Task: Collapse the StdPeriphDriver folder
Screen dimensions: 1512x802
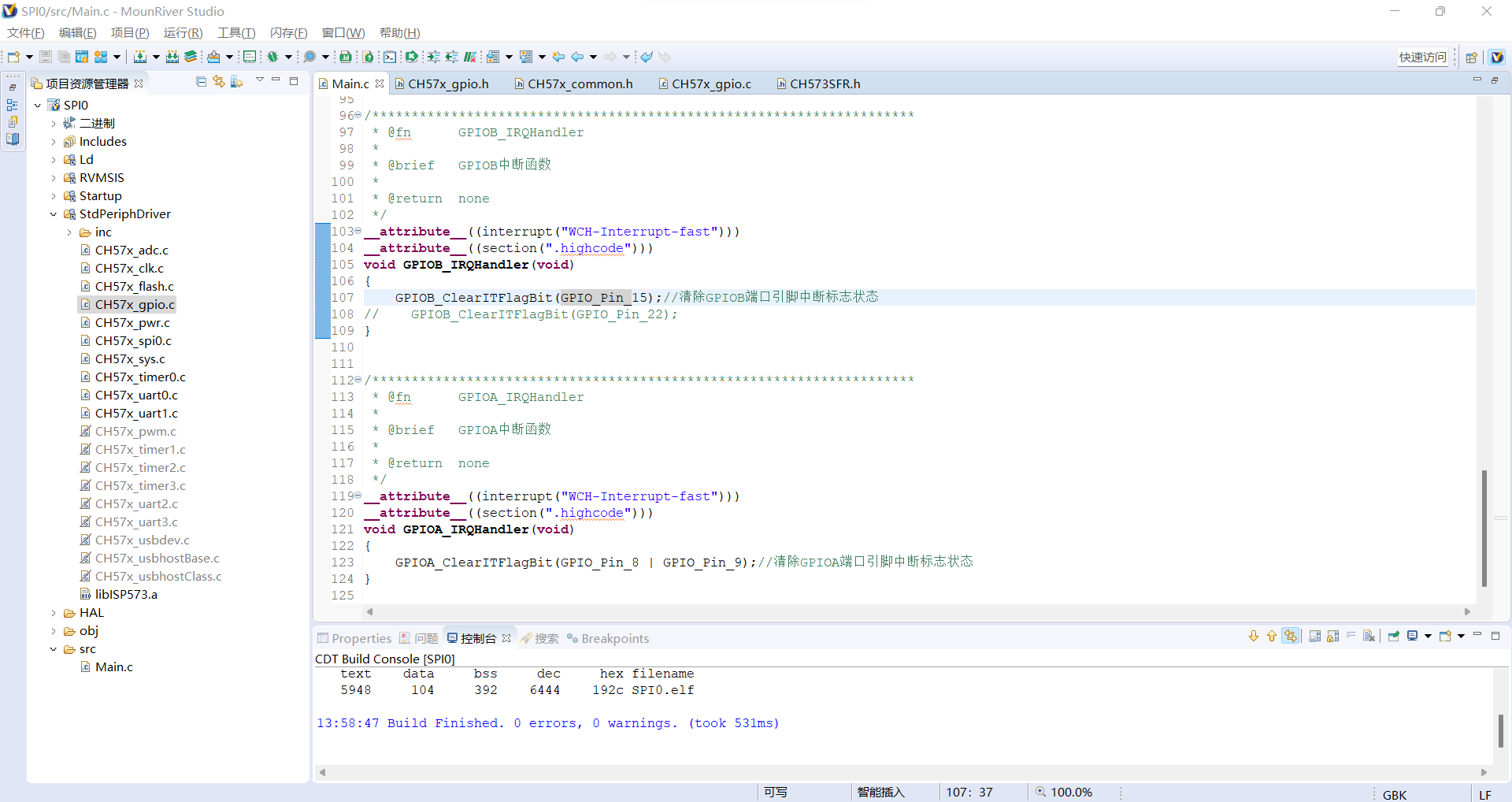Action: coord(54,214)
